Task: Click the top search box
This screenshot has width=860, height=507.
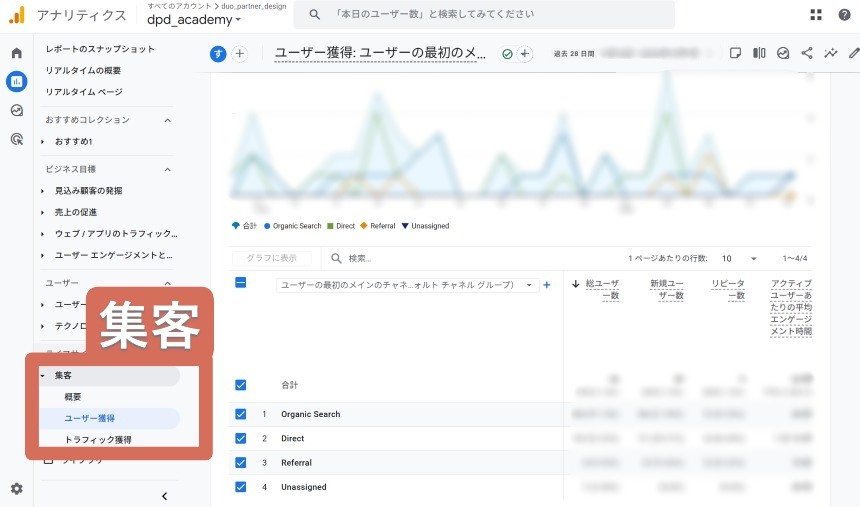Action: (490, 15)
